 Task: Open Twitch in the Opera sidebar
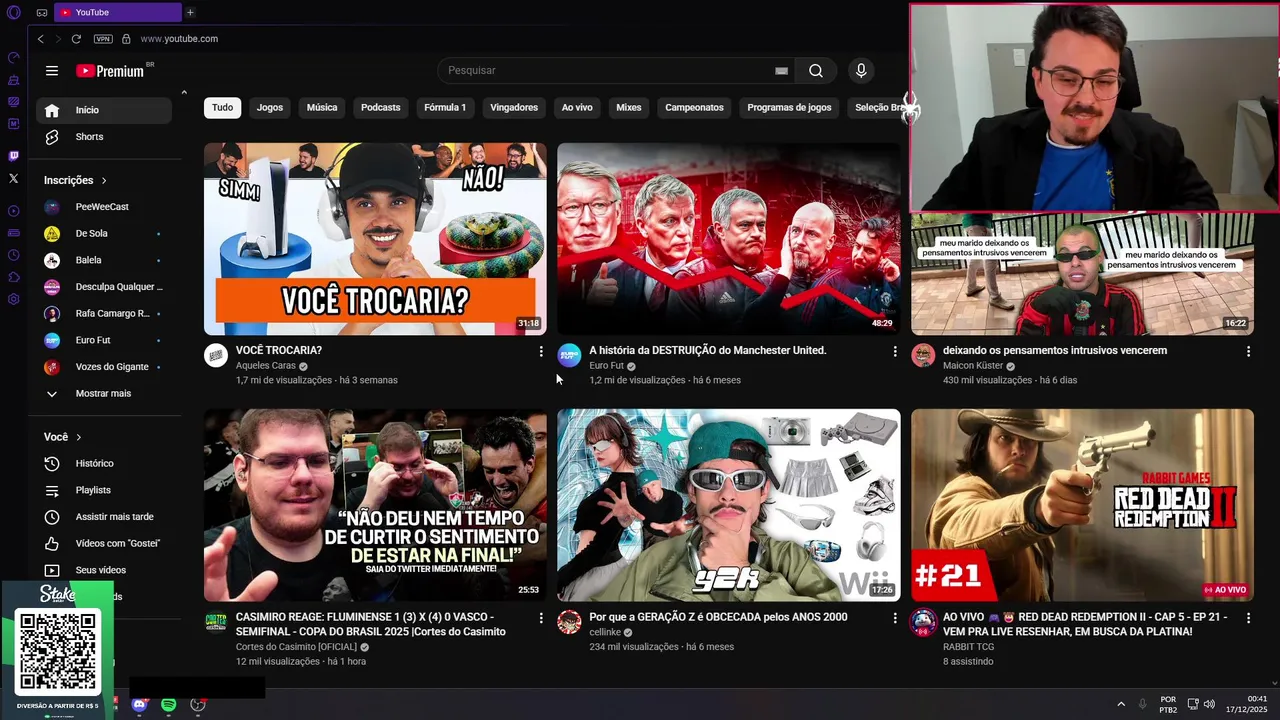pos(13,156)
